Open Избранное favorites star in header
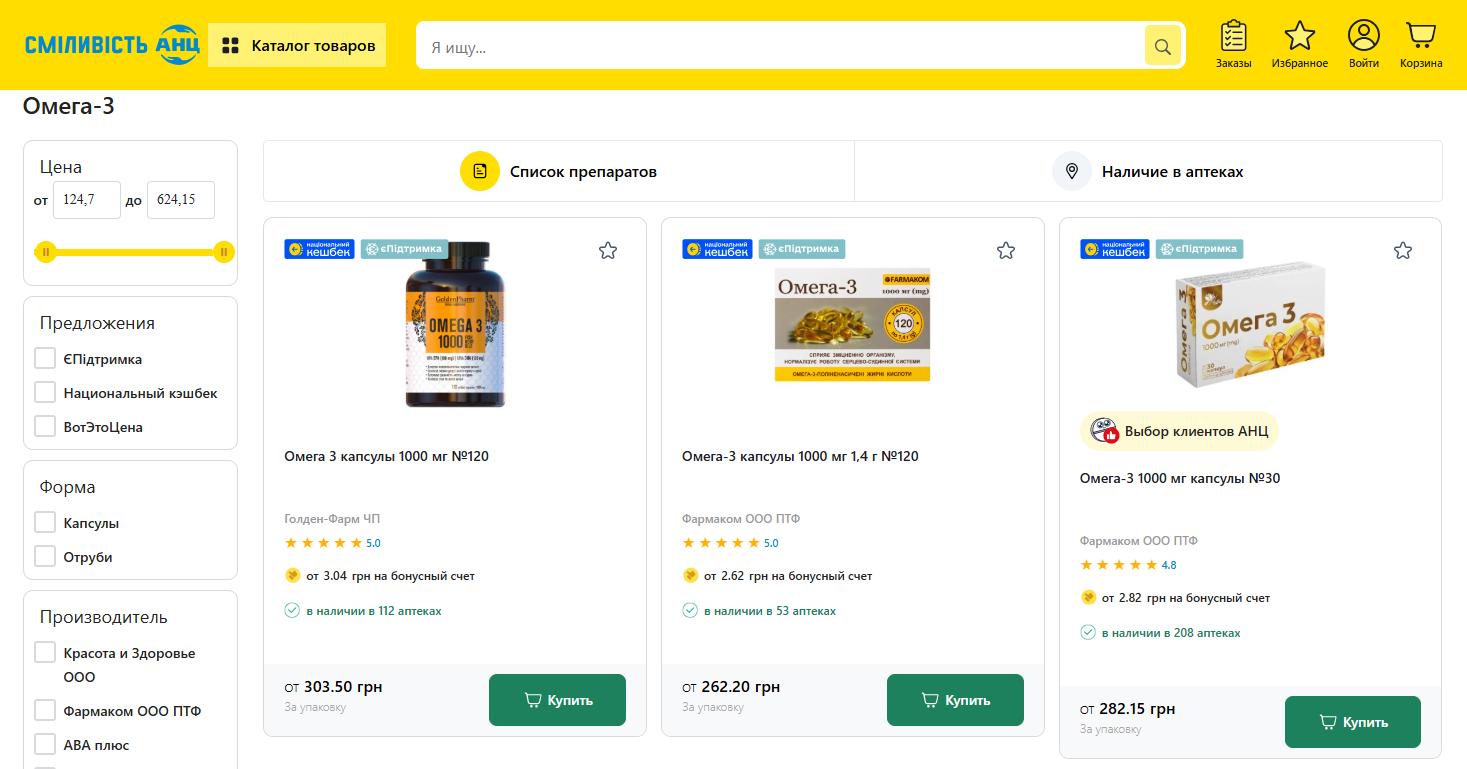Image resolution: width=1467 pixels, height=769 pixels. (x=1299, y=45)
